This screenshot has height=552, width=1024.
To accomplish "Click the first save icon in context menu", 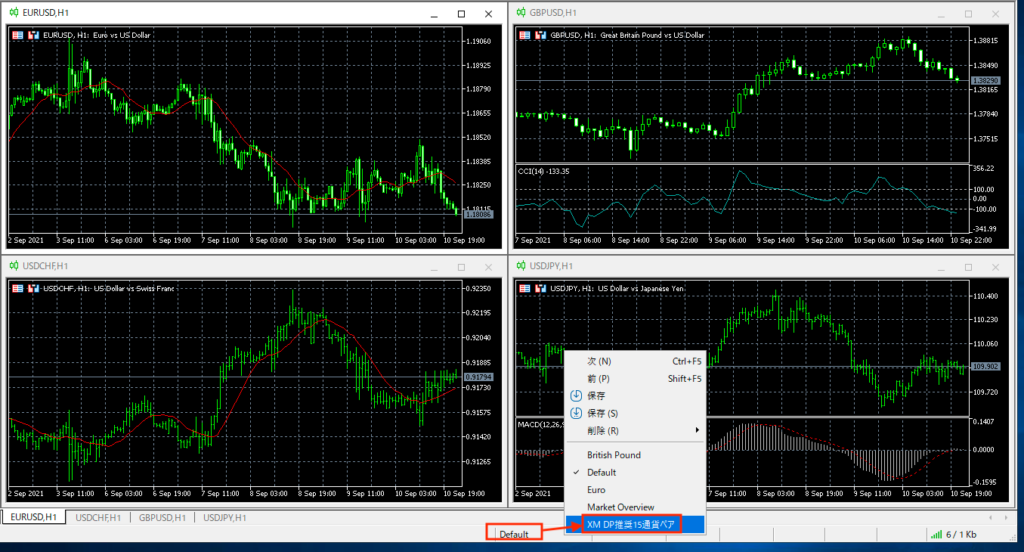I will [x=575, y=395].
